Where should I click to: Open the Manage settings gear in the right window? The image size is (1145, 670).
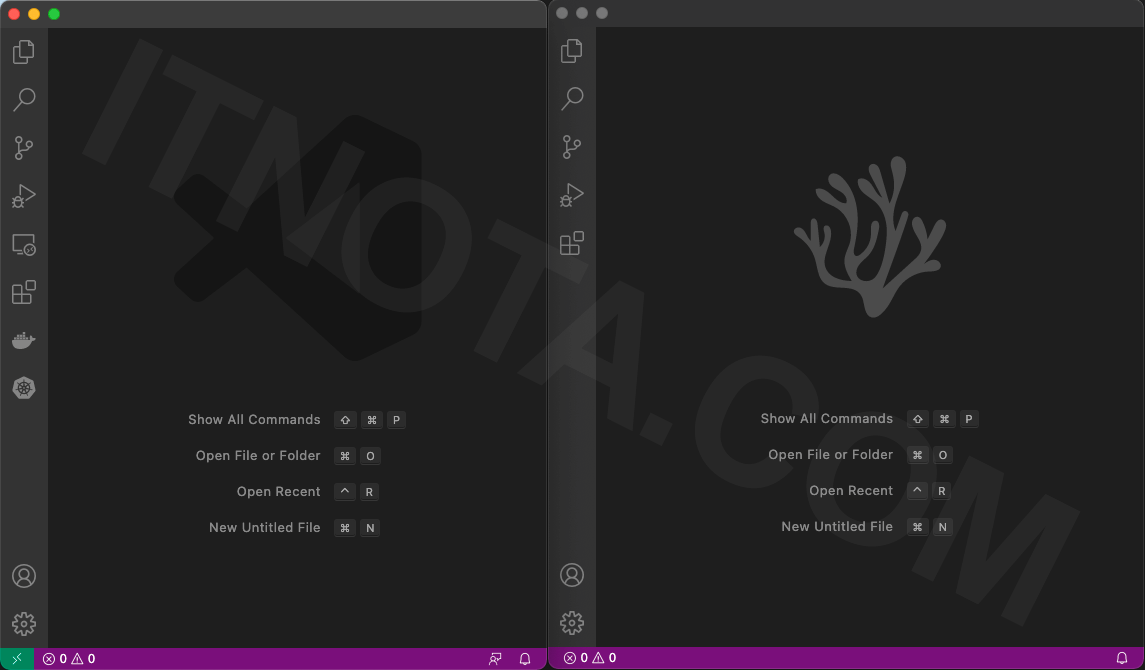pyautogui.click(x=571, y=622)
